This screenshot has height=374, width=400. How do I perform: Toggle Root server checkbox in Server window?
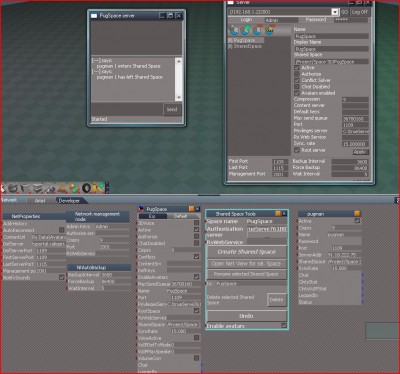[x=297, y=150]
